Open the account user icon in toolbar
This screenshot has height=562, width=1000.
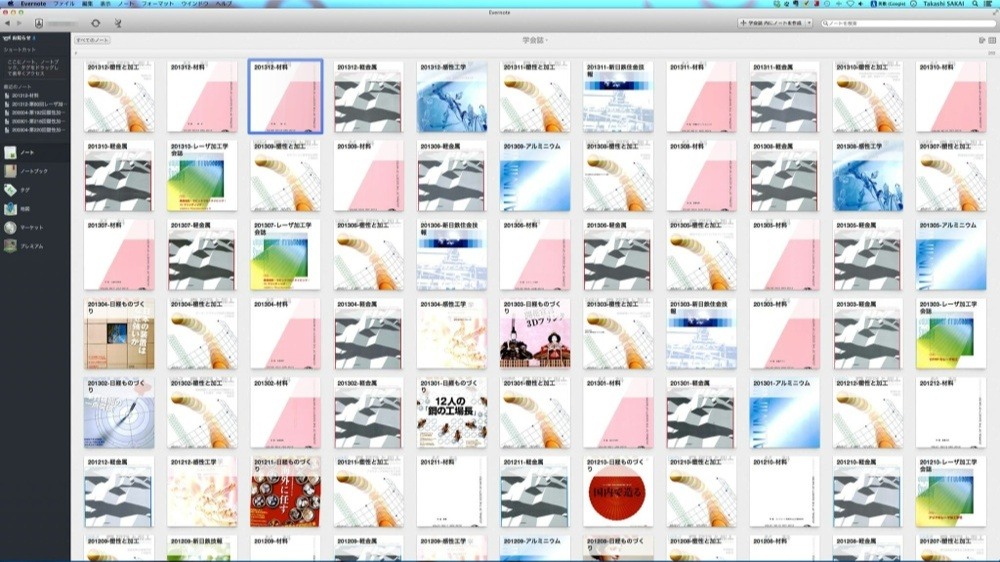39,23
